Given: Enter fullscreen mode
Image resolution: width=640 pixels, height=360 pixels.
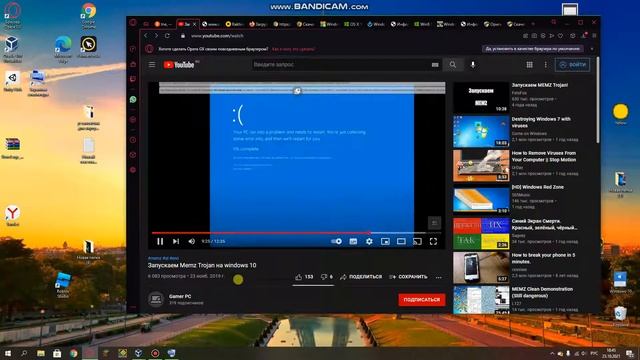Looking at the screenshot, I should tap(433, 242).
